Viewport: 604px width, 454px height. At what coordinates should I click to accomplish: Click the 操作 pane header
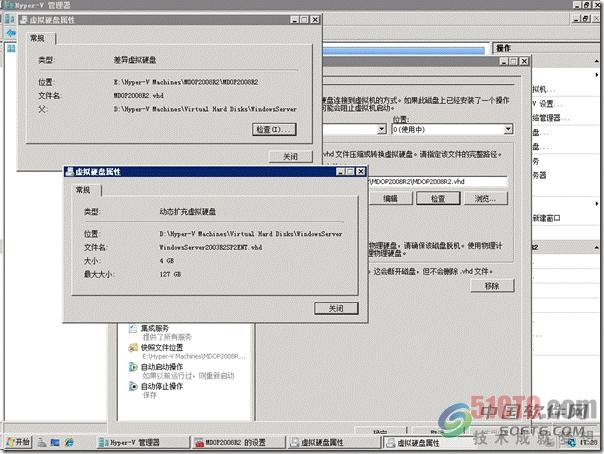pos(547,48)
